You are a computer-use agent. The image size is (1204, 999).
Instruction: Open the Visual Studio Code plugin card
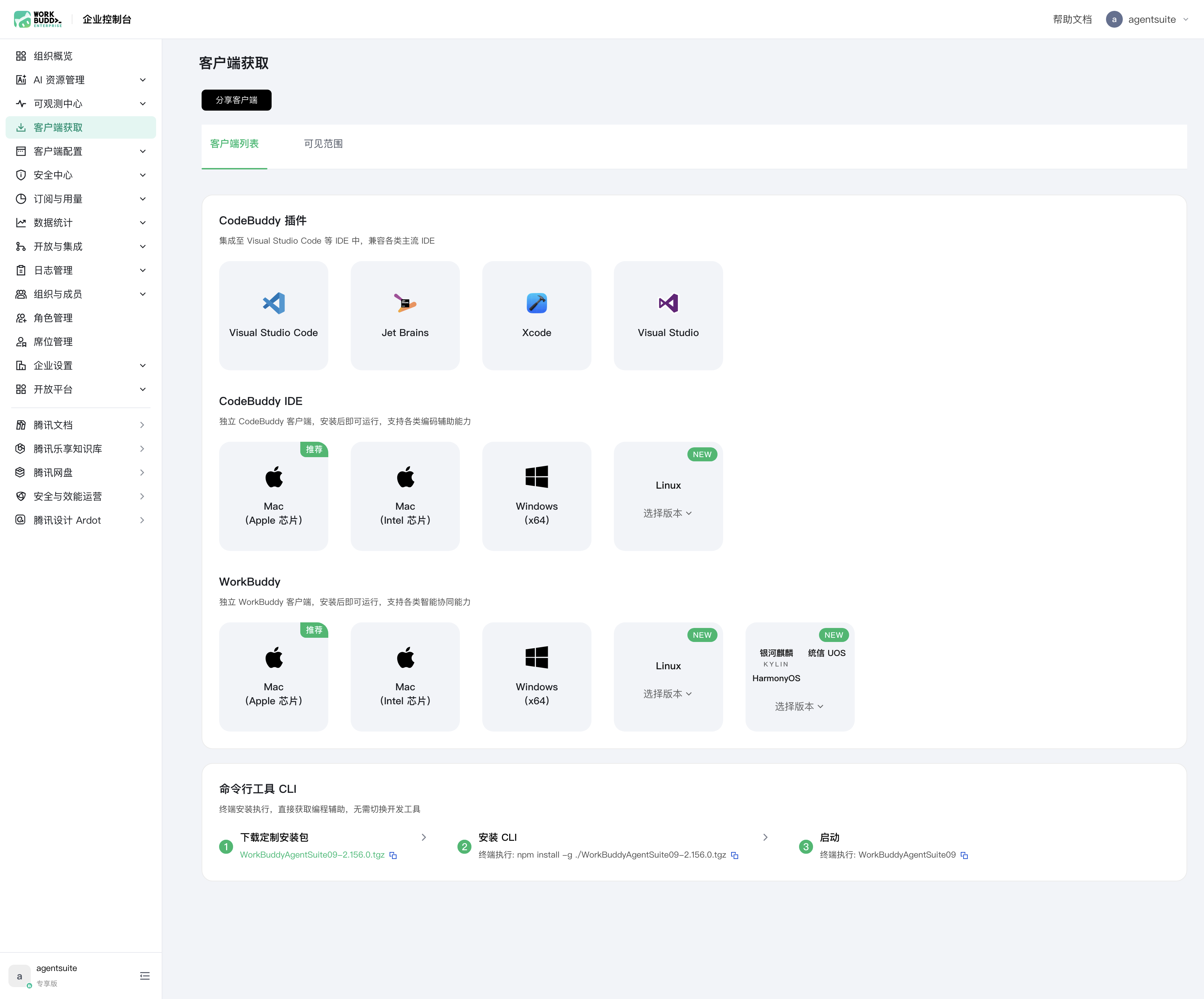point(273,315)
